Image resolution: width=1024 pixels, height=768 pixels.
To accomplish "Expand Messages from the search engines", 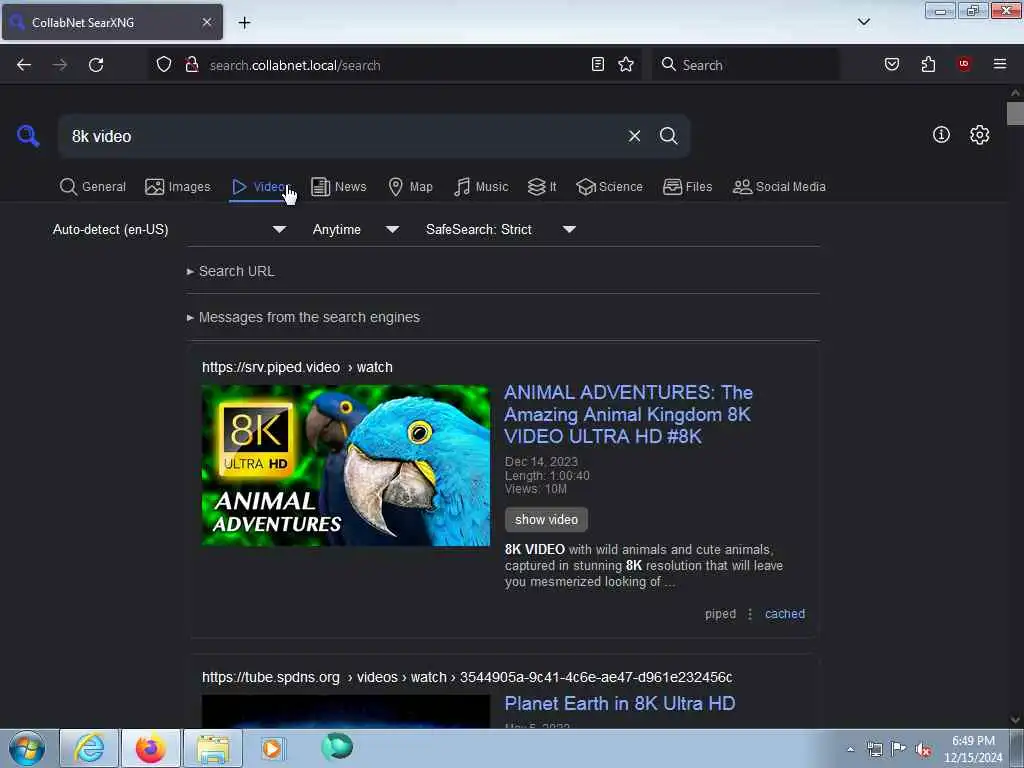I will click(303, 317).
